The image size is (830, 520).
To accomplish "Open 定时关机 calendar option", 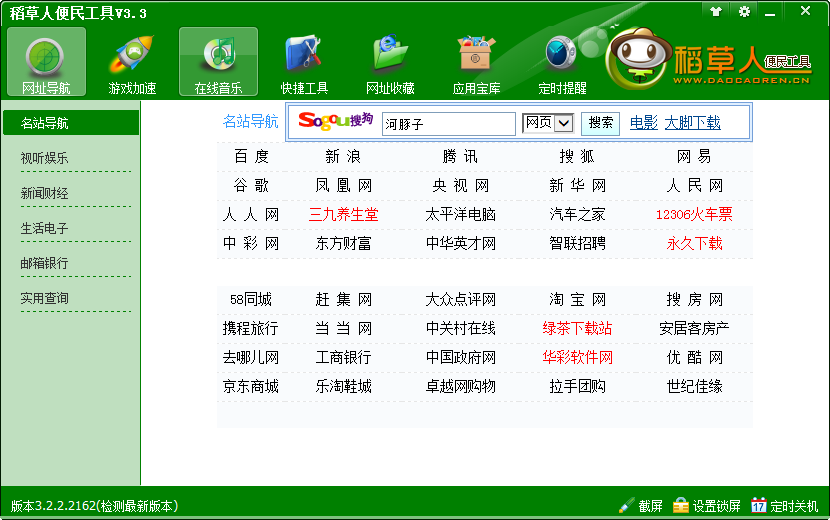I will click(784, 506).
